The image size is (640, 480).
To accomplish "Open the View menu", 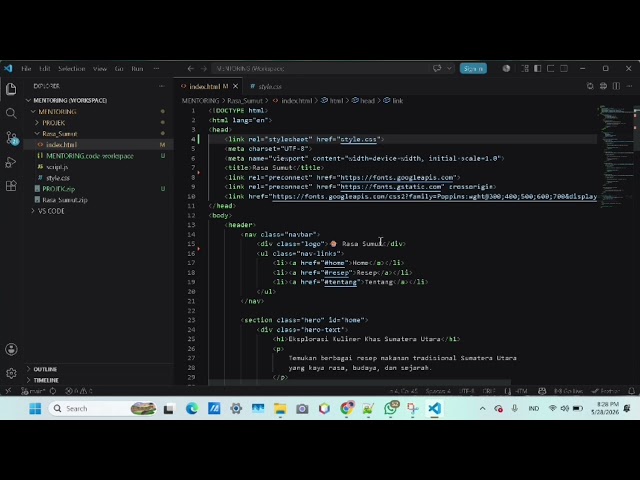I will pyautogui.click(x=100, y=69).
